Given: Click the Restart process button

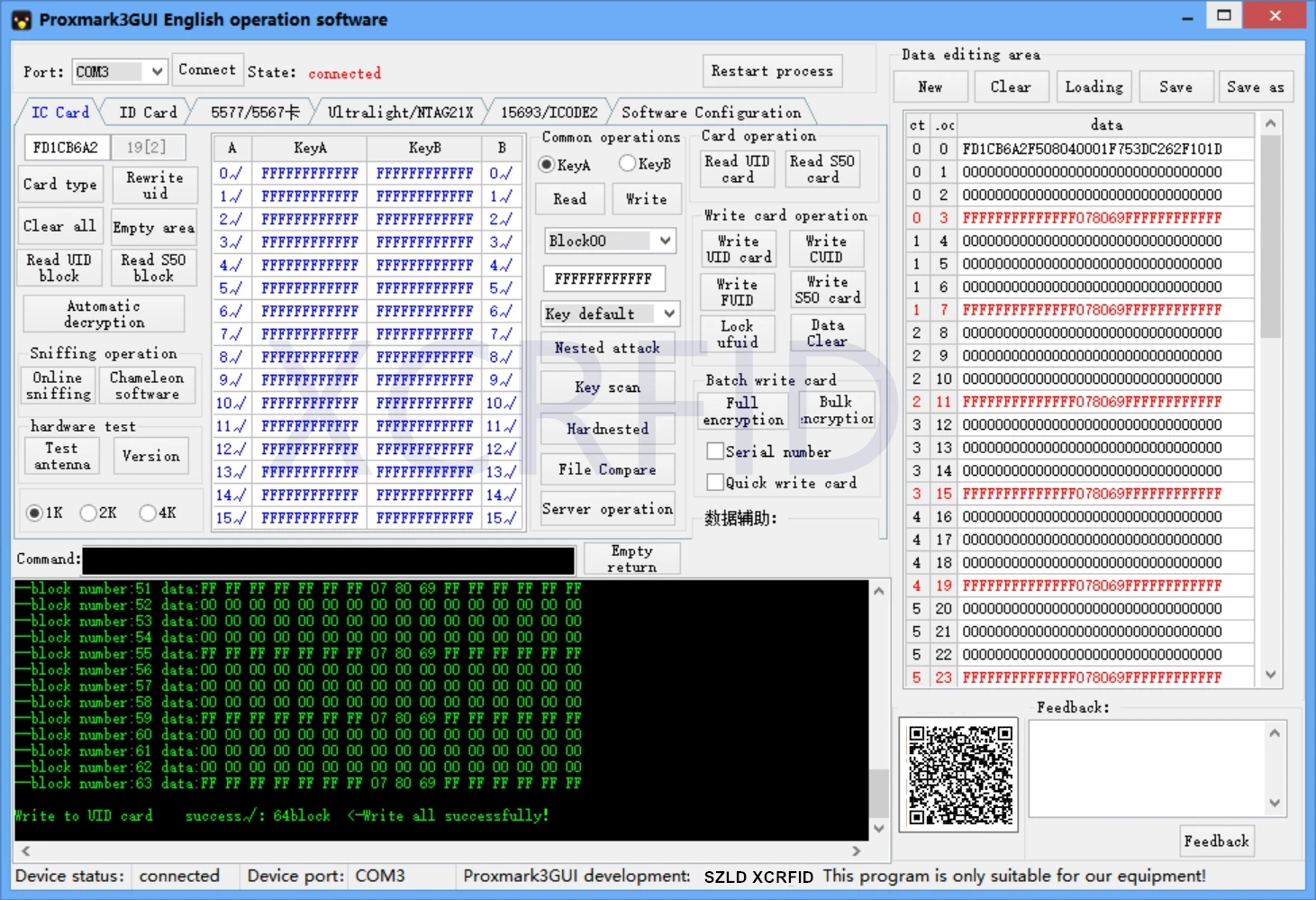Looking at the screenshot, I should [772, 71].
